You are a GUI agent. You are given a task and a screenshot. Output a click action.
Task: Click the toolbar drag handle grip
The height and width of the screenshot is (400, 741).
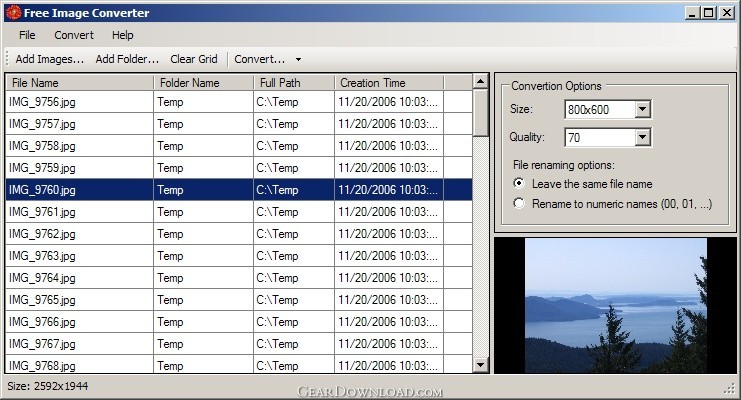click(x=7, y=59)
